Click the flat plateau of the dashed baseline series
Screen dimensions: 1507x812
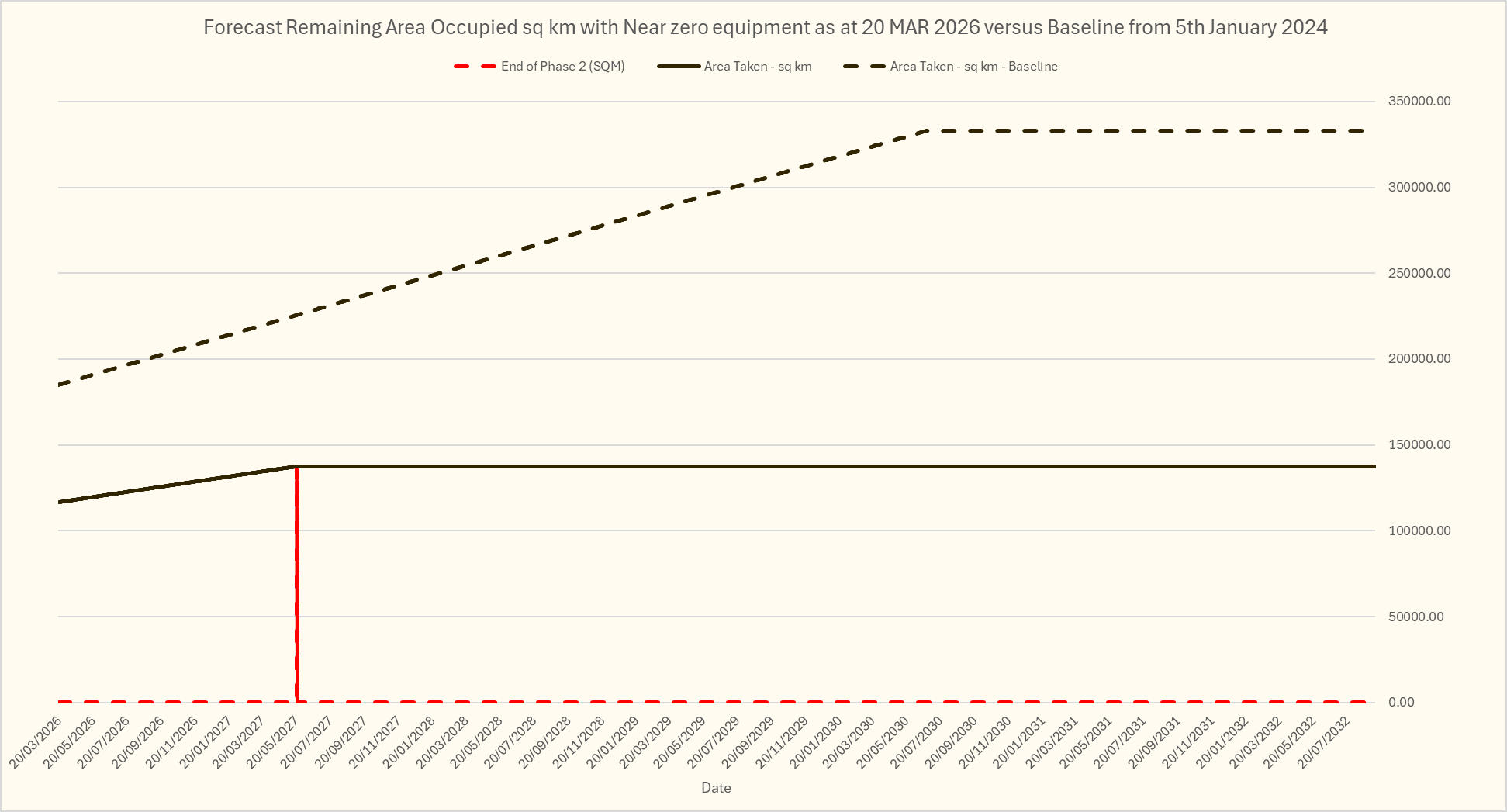click(1148, 130)
